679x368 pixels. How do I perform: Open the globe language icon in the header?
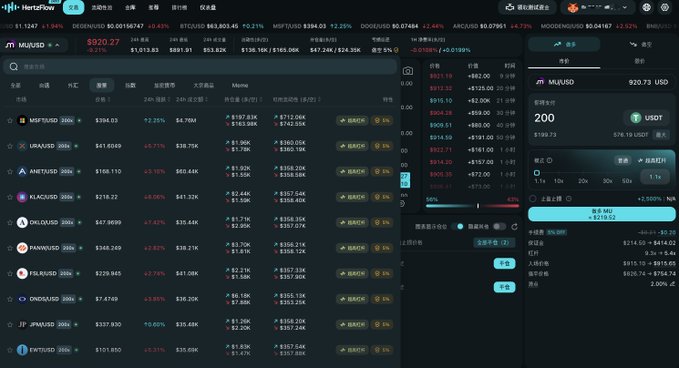(x=647, y=7)
